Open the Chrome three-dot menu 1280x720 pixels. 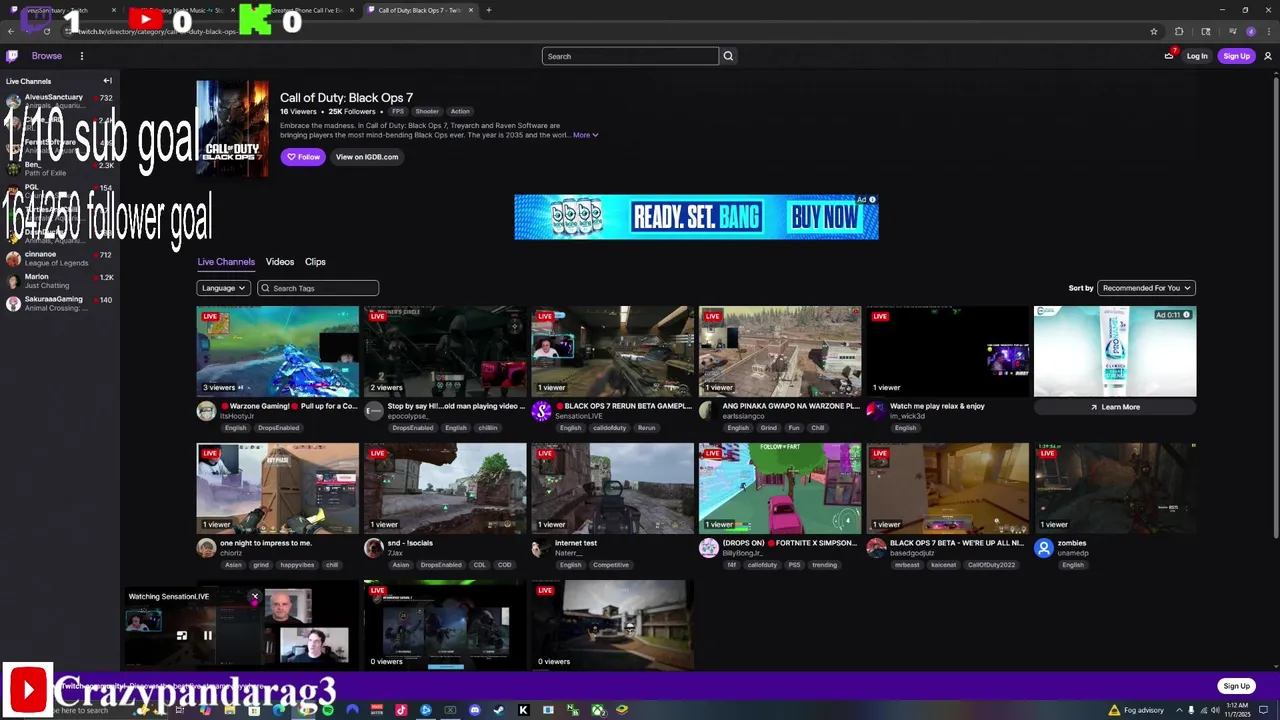point(1269,31)
